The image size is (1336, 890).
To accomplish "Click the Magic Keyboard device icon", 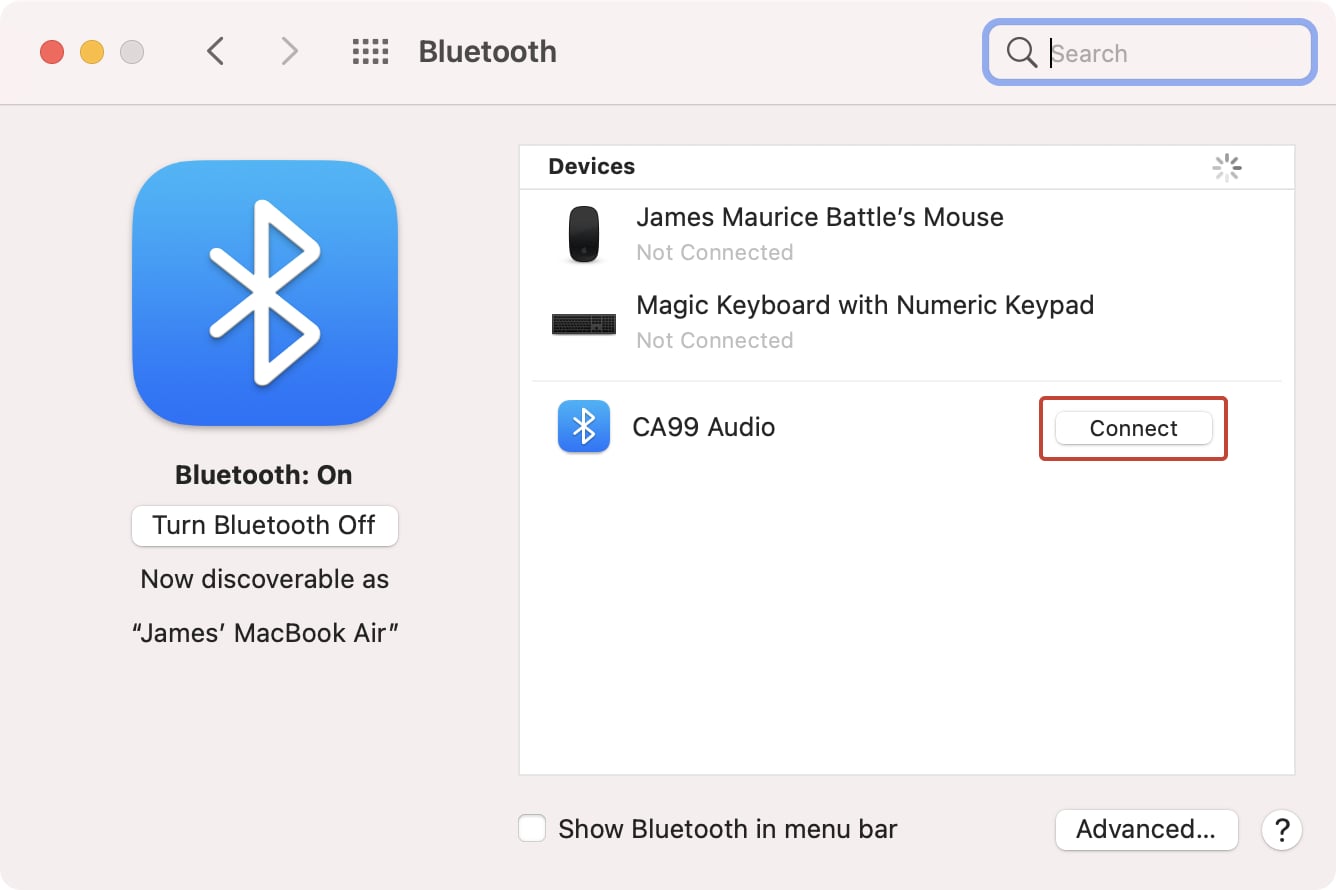I will tap(584, 323).
